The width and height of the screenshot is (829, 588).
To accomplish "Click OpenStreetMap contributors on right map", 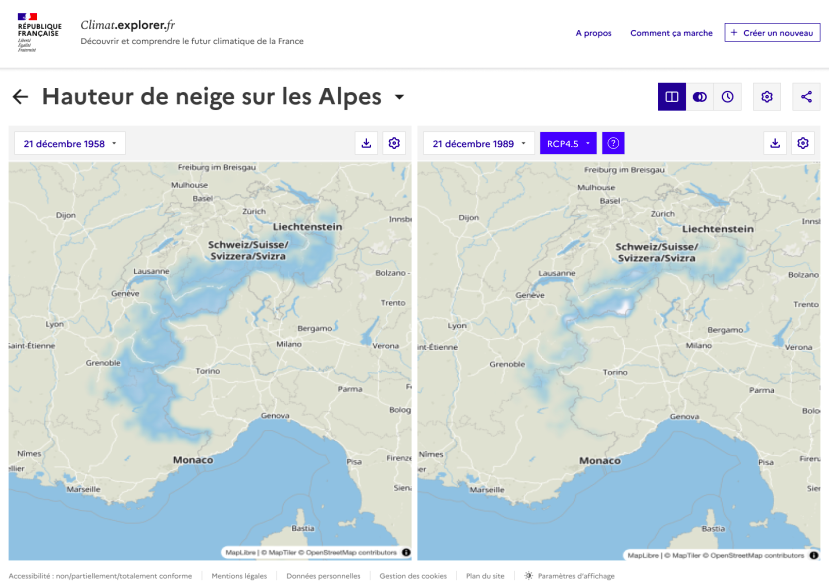I will pyautogui.click(x=757, y=555).
